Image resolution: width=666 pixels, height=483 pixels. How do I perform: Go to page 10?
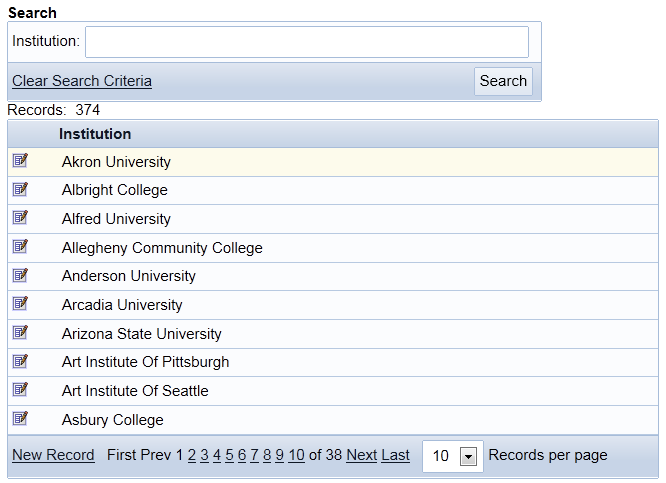tap(296, 455)
